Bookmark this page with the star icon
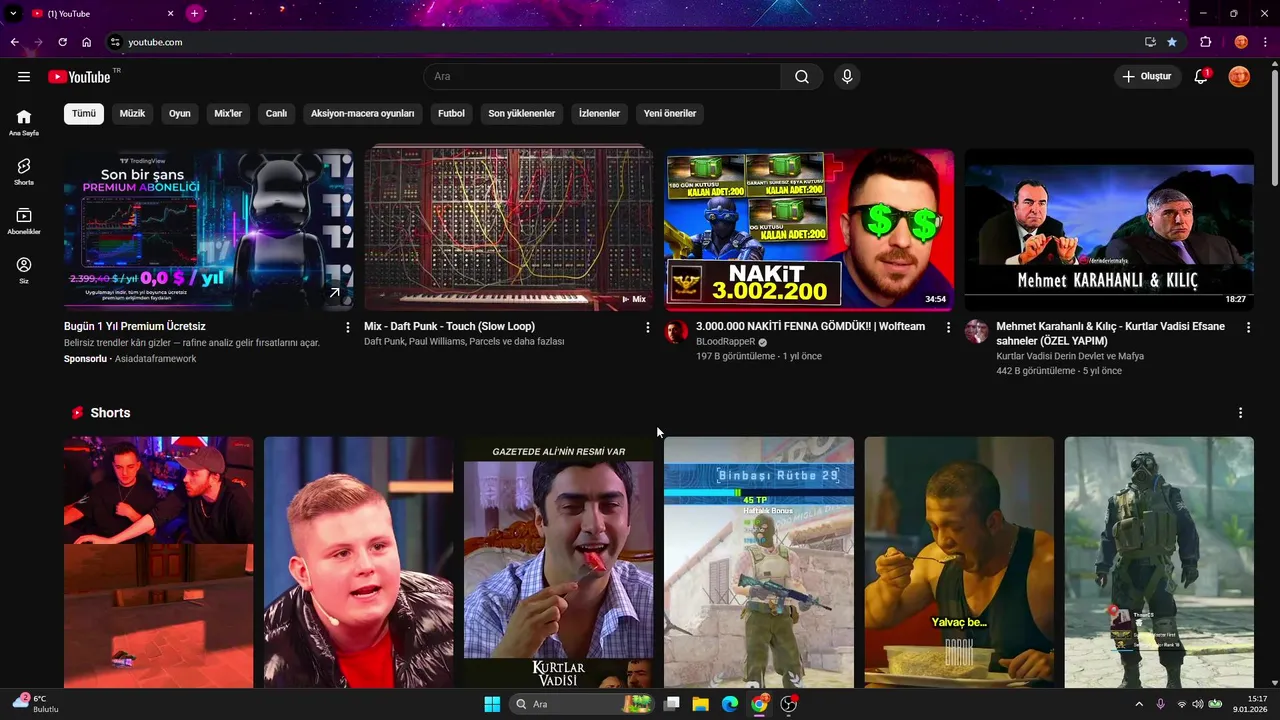 (1172, 42)
